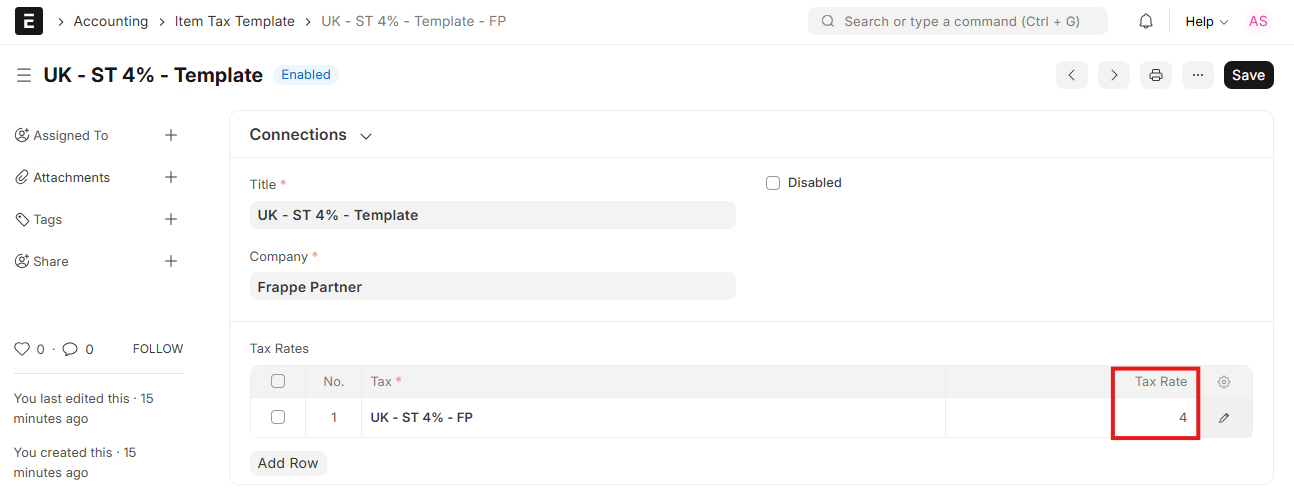Collapse the Connections section

(x=366, y=136)
